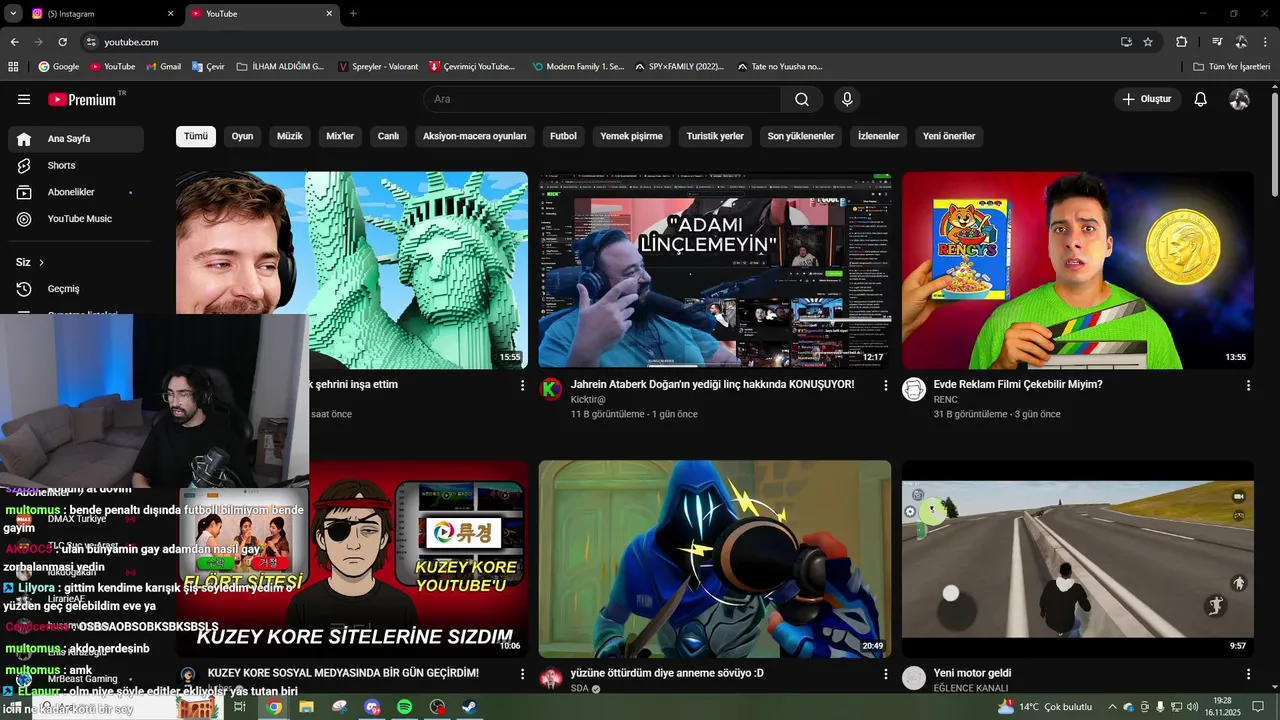
Task: Open Shorts in the sidebar
Action: pyautogui.click(x=76, y=165)
